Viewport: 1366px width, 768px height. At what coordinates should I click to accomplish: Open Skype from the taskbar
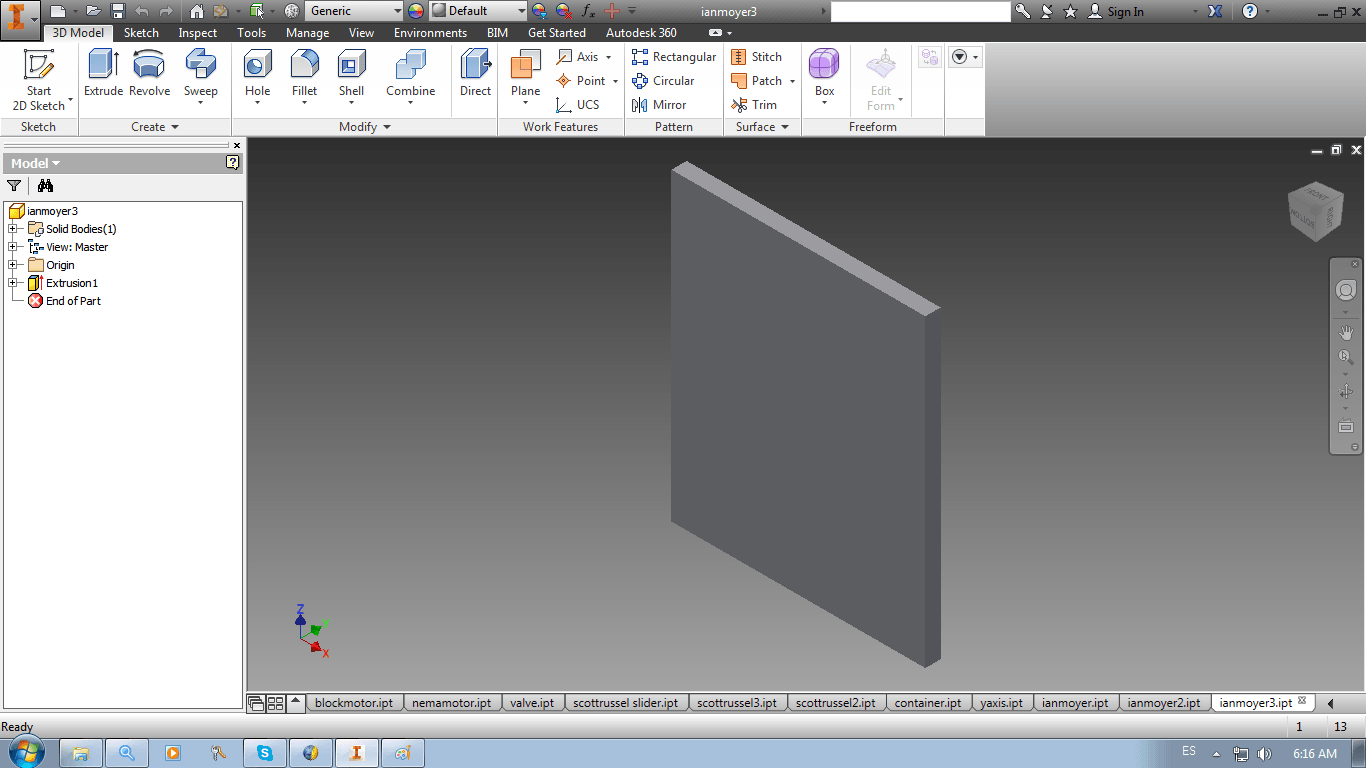pyautogui.click(x=265, y=753)
